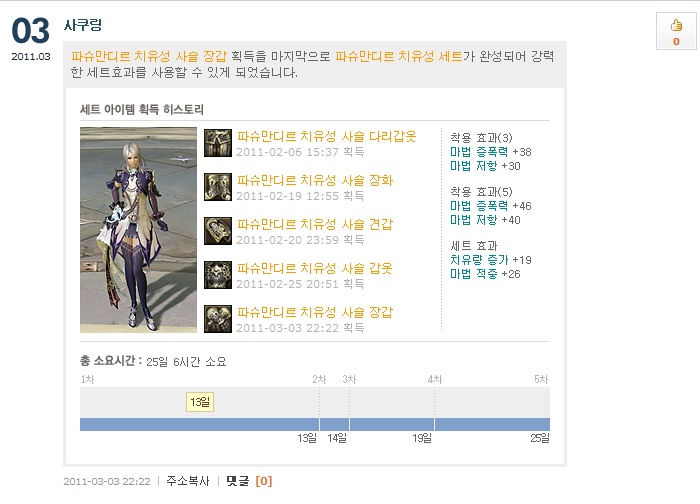Click the blue elapsed time progress bar
700x504 pixels.
pyautogui.click(x=314, y=424)
